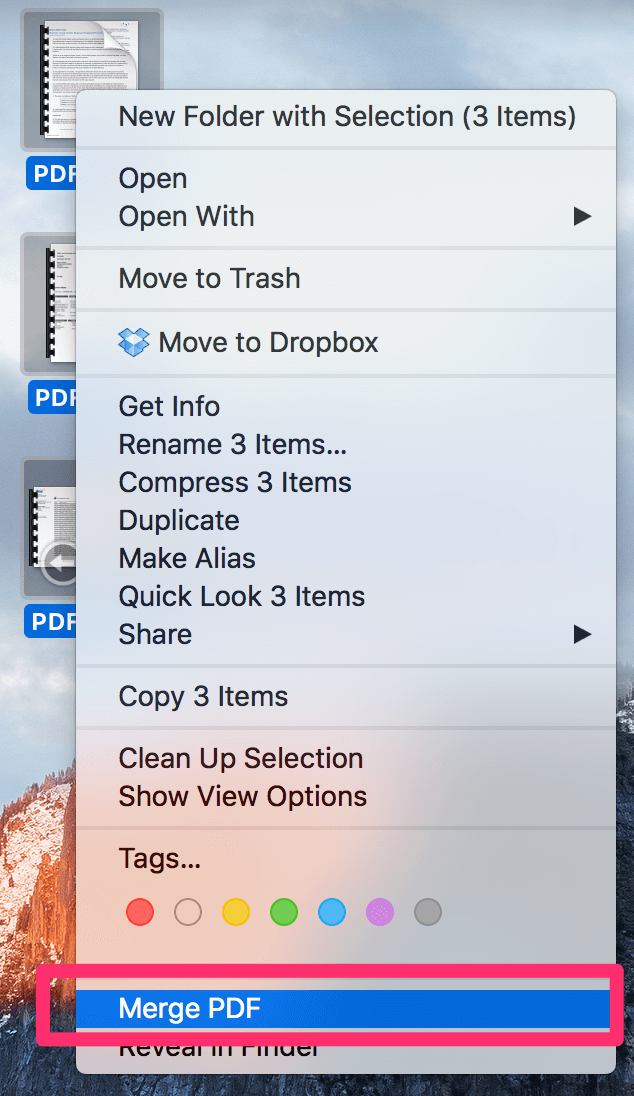Viewport: 634px width, 1096px height.
Task: Expand the Share submenu arrow
Action: coord(583,634)
